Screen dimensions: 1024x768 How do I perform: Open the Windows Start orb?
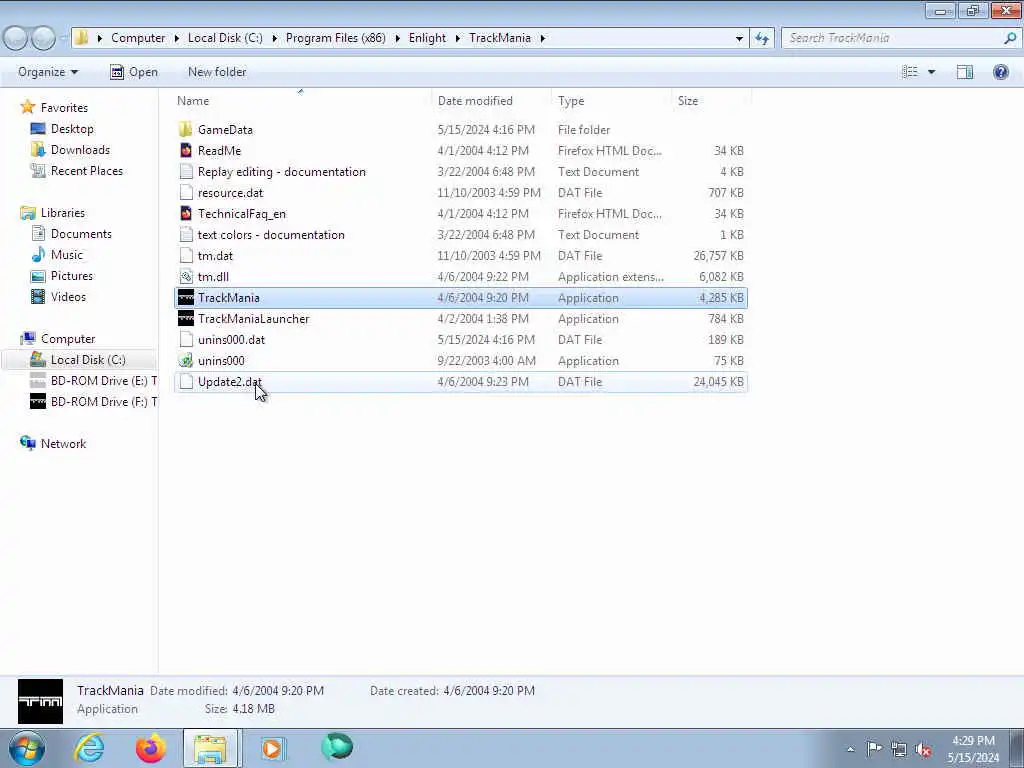[27, 748]
